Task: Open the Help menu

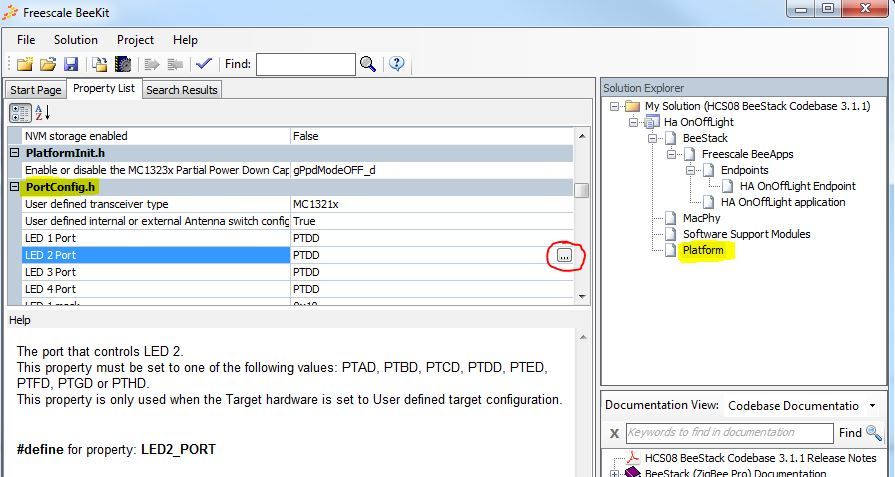Action: point(185,40)
